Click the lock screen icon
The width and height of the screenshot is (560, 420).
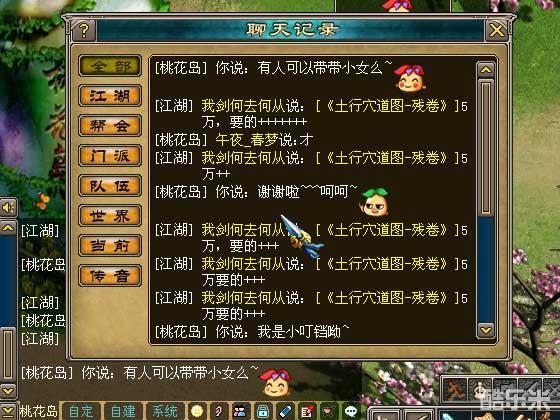coord(262,411)
